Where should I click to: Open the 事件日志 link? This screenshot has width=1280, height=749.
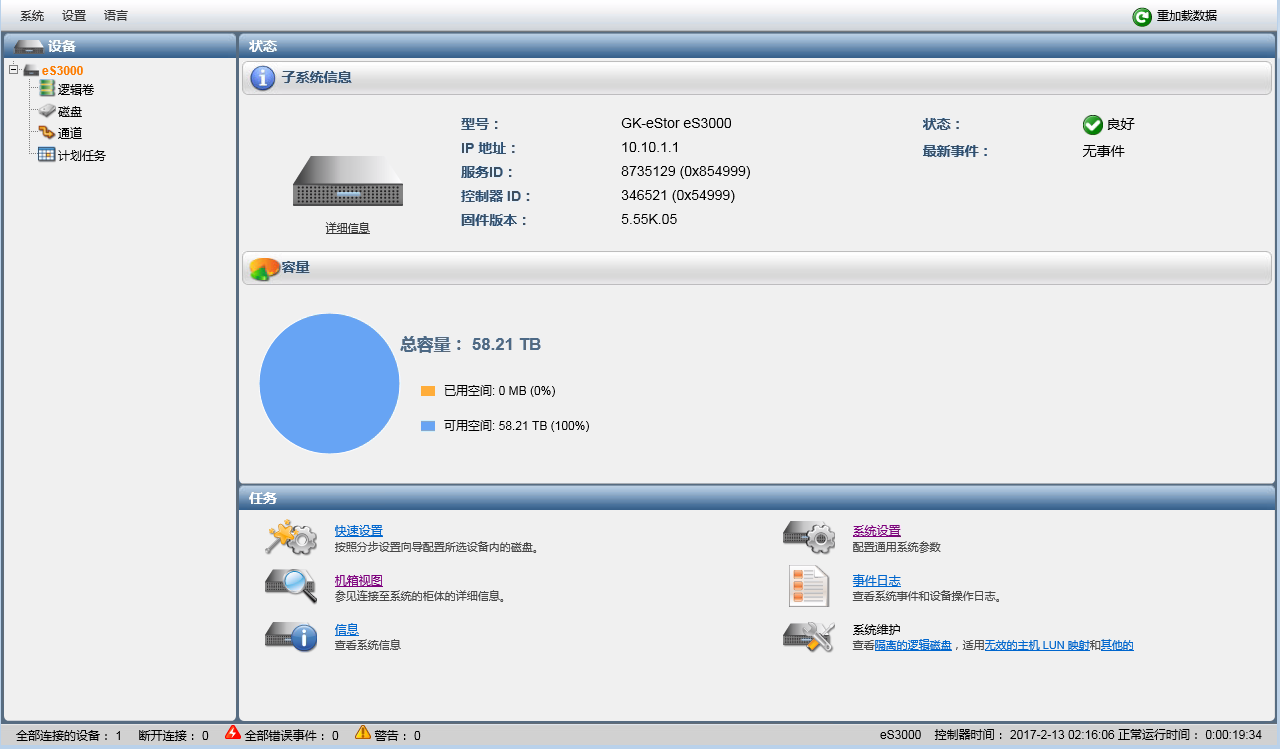coord(876,581)
